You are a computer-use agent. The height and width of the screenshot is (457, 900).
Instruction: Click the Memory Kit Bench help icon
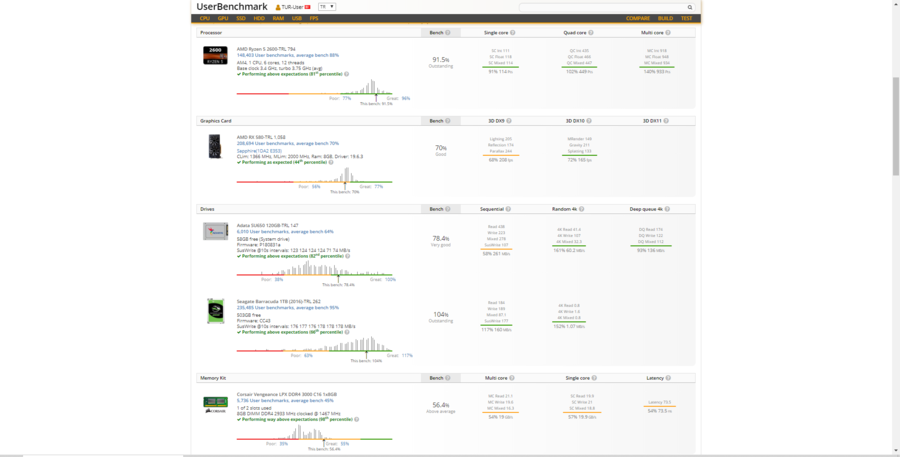click(448, 378)
